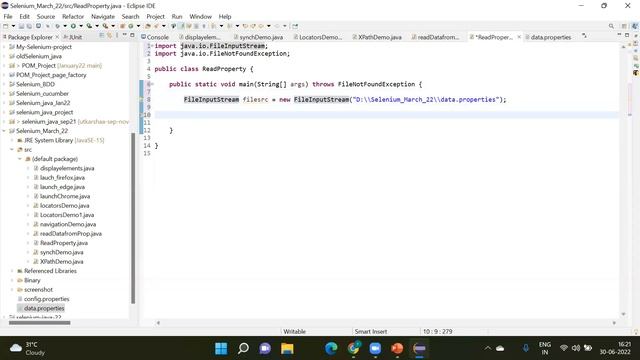This screenshot has width=640, height=360.
Task: Show hidden system tray icons
Action: (487, 348)
